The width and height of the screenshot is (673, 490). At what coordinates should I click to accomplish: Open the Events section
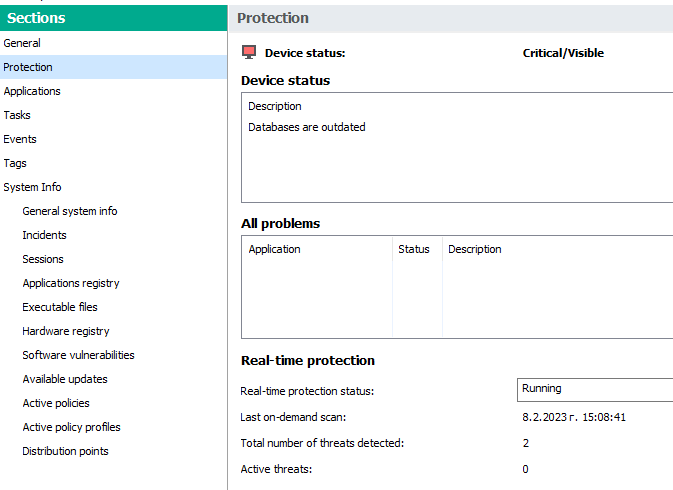pyautogui.click(x=20, y=139)
